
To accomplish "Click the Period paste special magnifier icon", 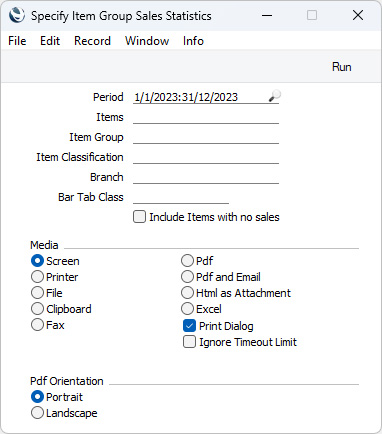I will [x=274, y=97].
